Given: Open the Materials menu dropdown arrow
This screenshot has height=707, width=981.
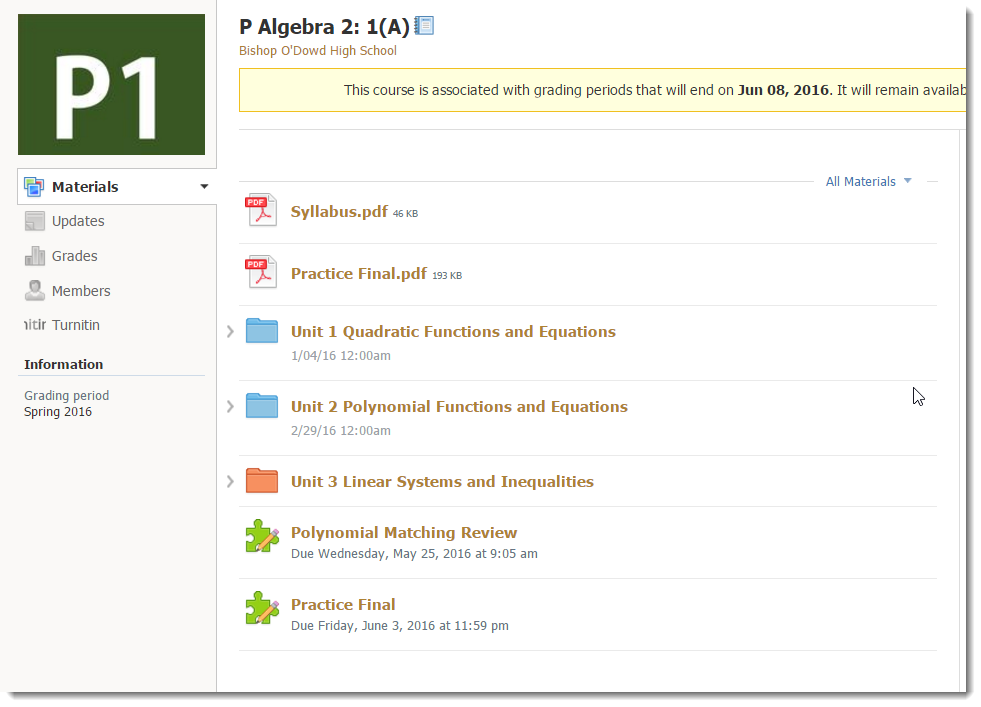Looking at the screenshot, I should (x=204, y=187).
